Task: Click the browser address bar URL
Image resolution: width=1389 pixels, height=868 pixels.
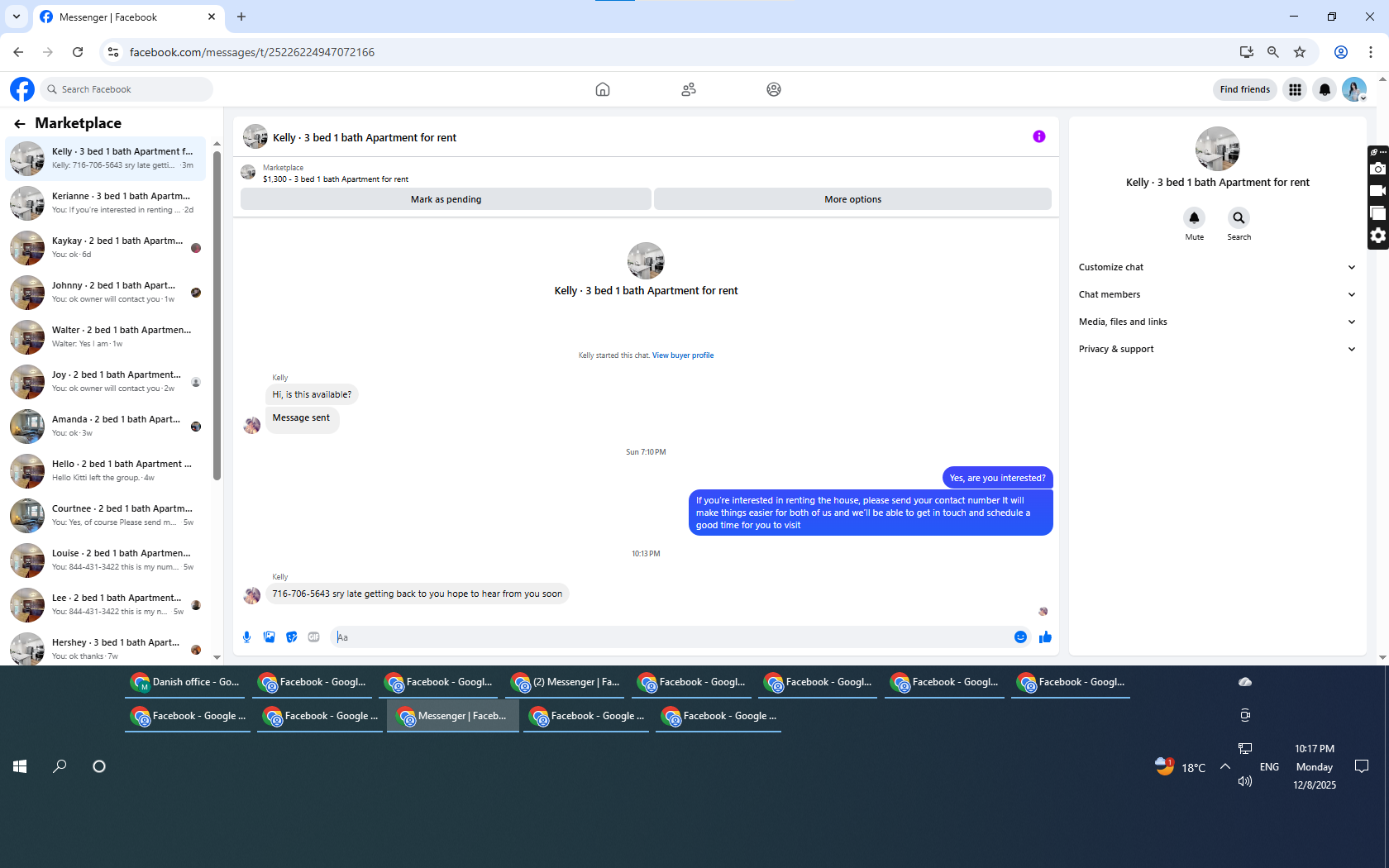Action: coord(252,52)
